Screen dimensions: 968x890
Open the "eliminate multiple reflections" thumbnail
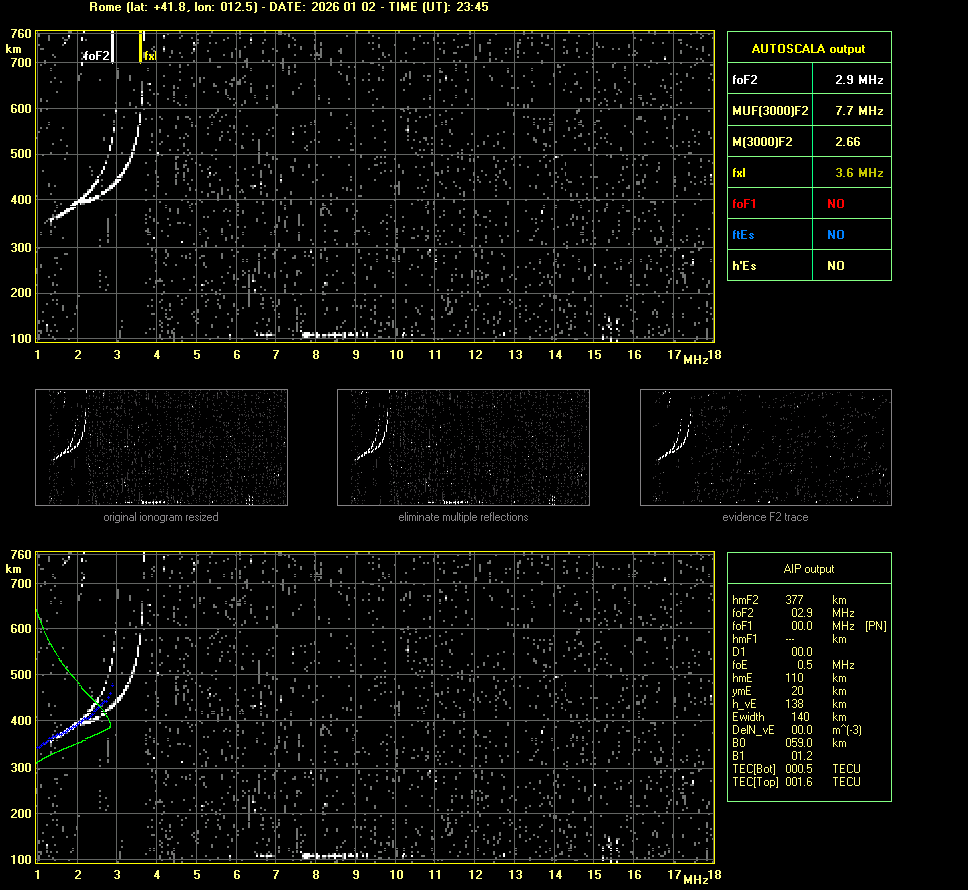pos(463,447)
